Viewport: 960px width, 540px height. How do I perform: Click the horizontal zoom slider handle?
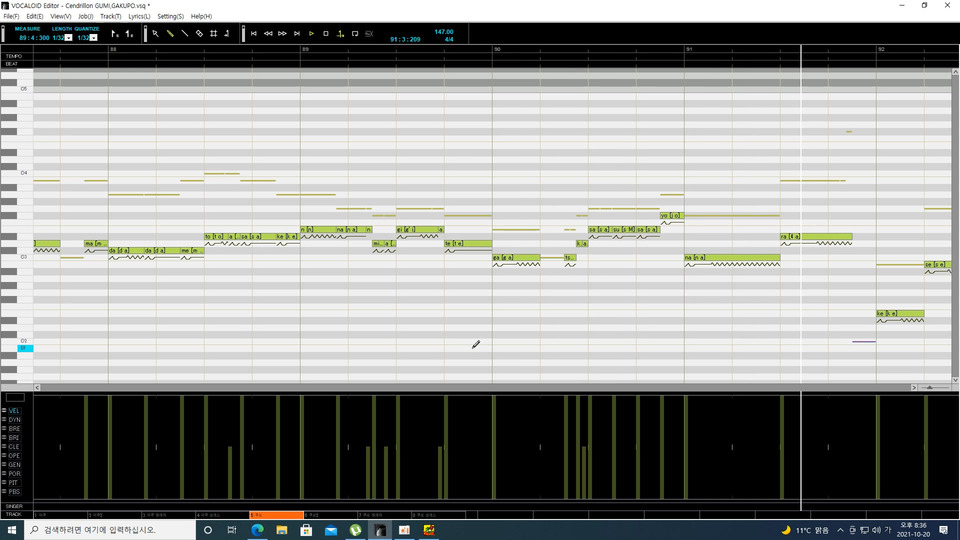(929, 388)
